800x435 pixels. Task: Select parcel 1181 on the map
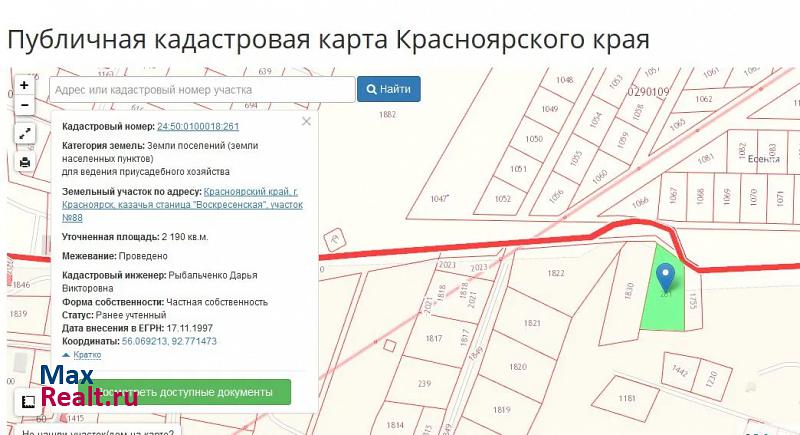627,398
